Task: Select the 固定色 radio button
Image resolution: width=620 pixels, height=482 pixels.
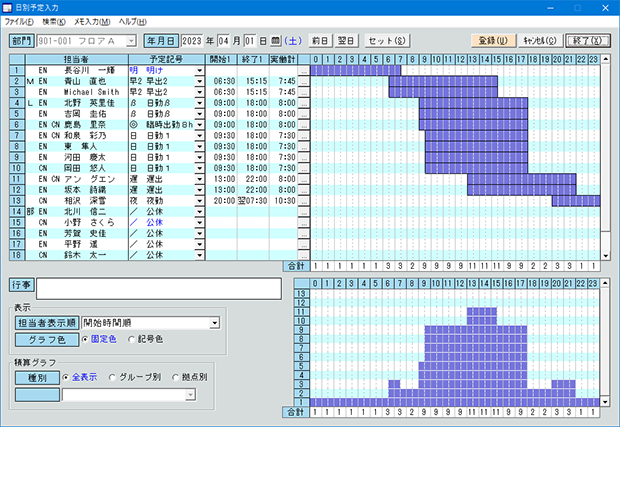Action: [x=85, y=339]
